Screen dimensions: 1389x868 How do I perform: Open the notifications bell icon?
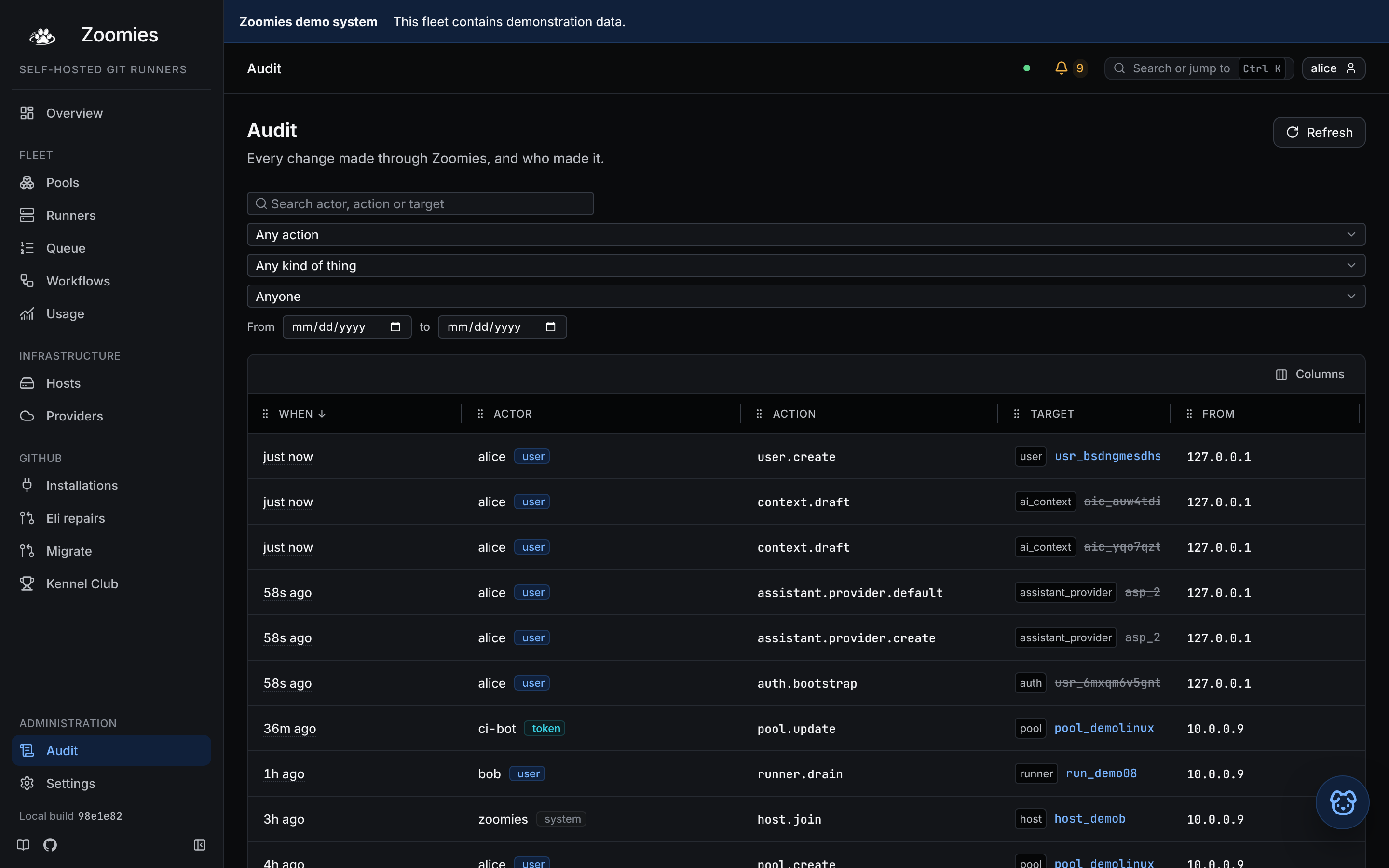tap(1061, 68)
